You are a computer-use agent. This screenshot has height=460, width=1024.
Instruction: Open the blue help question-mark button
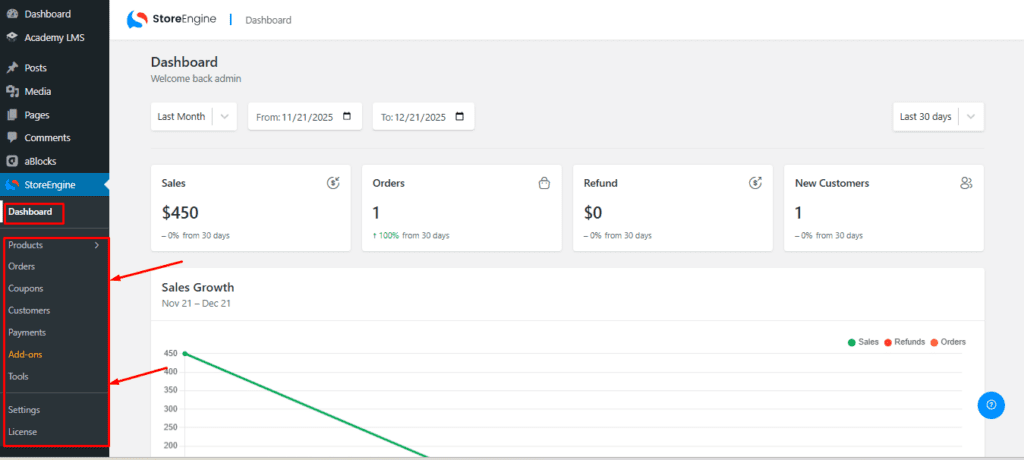click(x=991, y=405)
